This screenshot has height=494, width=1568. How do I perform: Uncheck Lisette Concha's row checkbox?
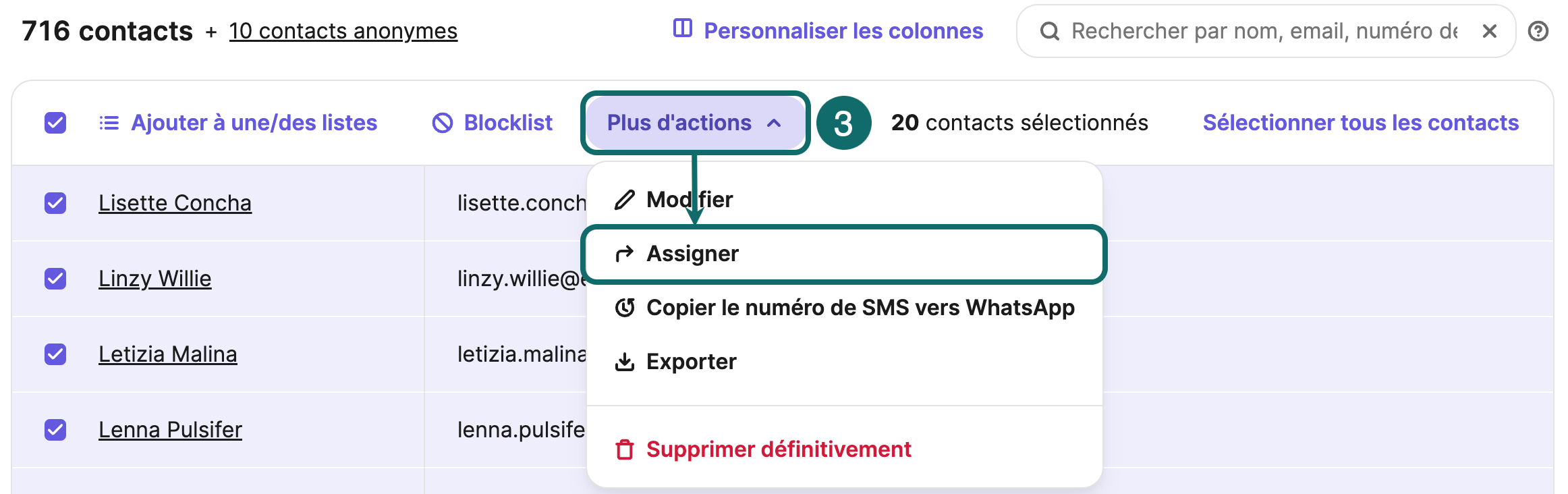click(x=55, y=203)
